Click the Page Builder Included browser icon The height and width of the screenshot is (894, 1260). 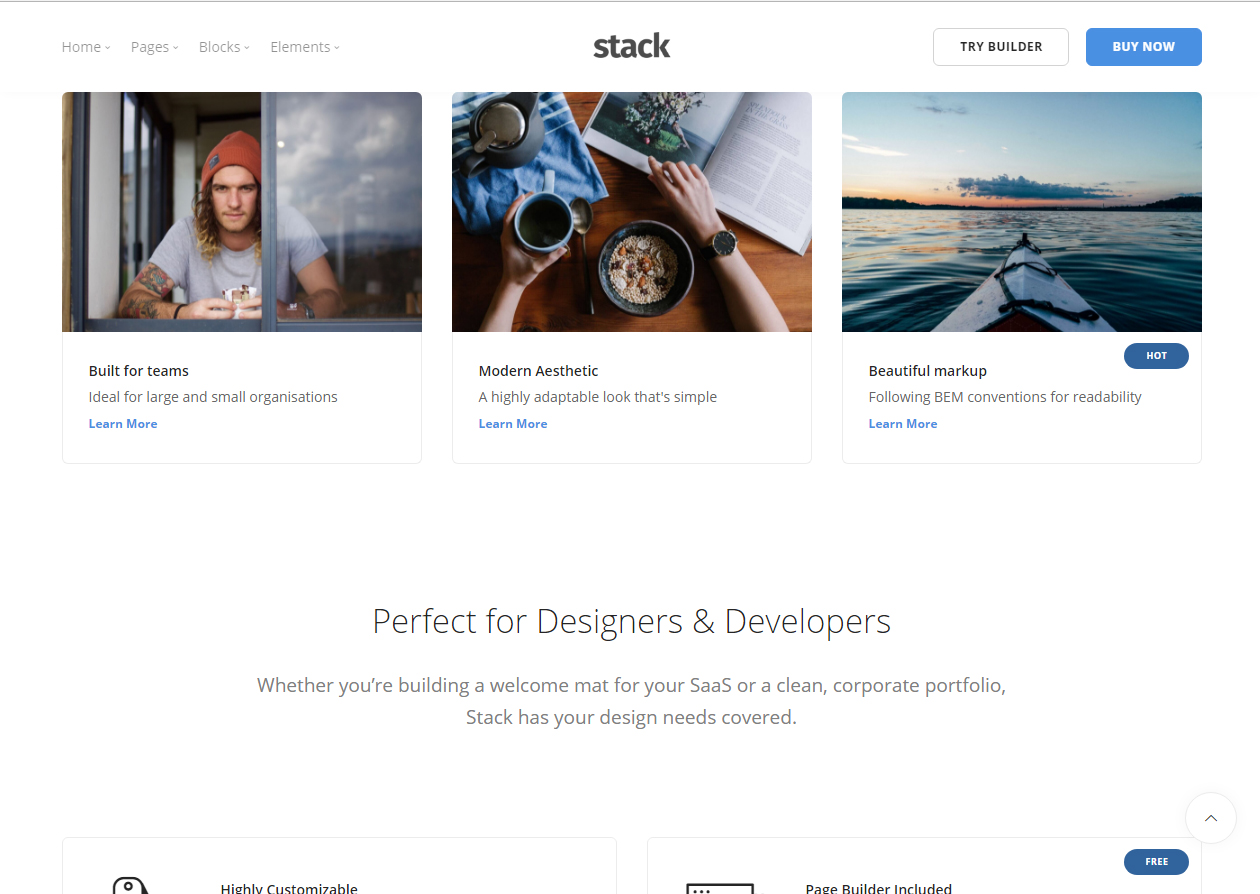(x=720, y=888)
